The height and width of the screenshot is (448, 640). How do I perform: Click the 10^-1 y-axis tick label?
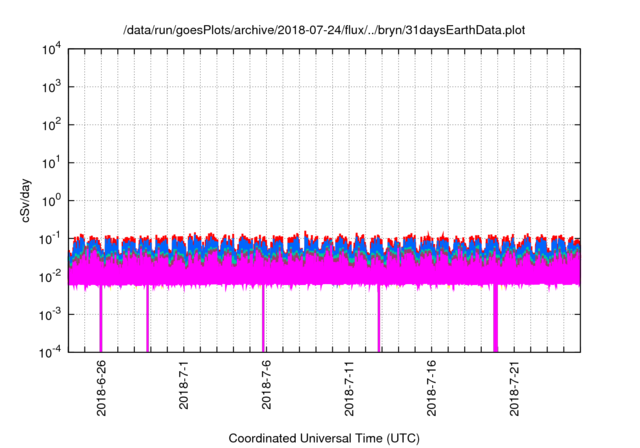pyautogui.click(x=50, y=239)
